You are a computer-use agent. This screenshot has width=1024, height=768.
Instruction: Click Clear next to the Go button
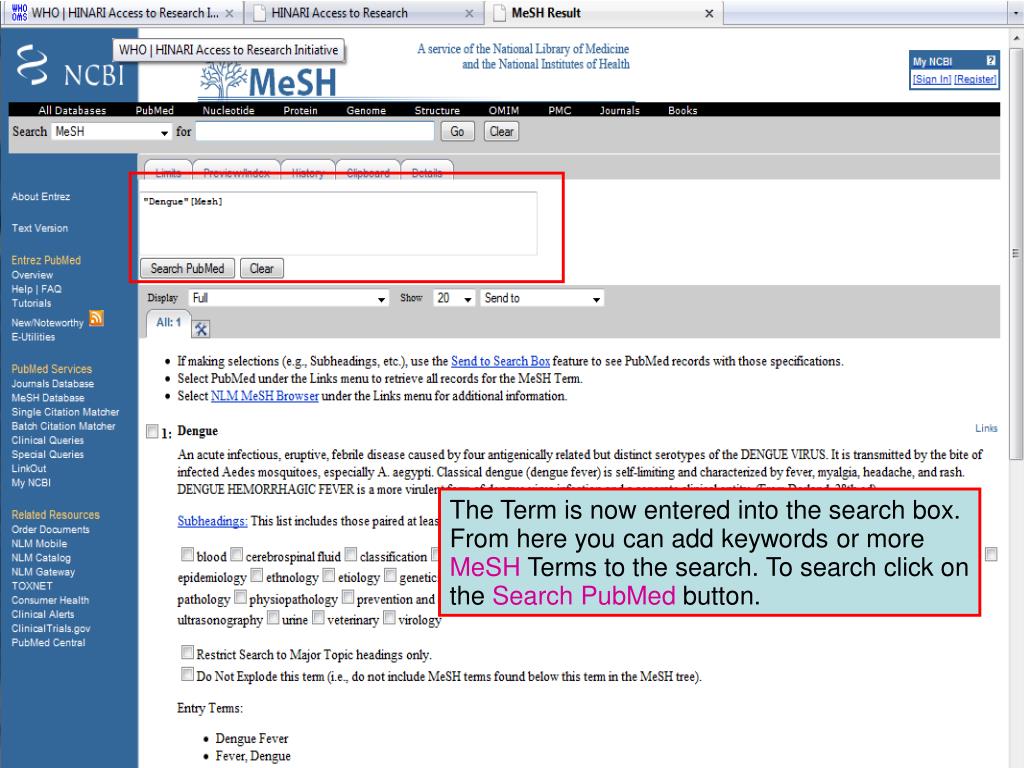[x=502, y=132]
